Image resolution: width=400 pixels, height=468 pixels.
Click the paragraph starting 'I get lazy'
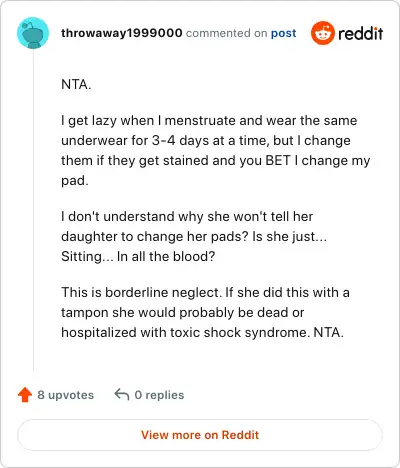coord(216,150)
